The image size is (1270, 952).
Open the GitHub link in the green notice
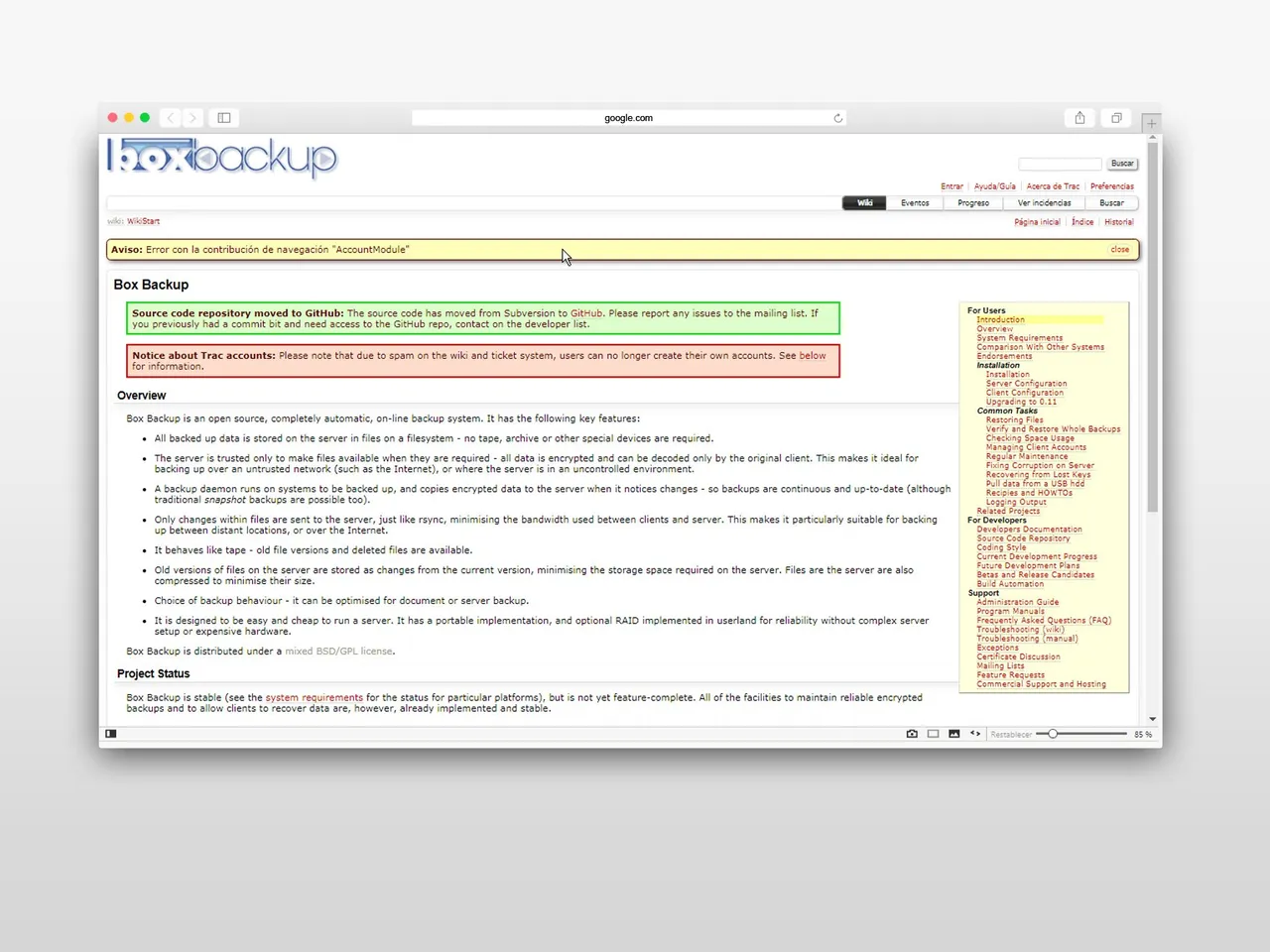pyautogui.click(x=586, y=313)
